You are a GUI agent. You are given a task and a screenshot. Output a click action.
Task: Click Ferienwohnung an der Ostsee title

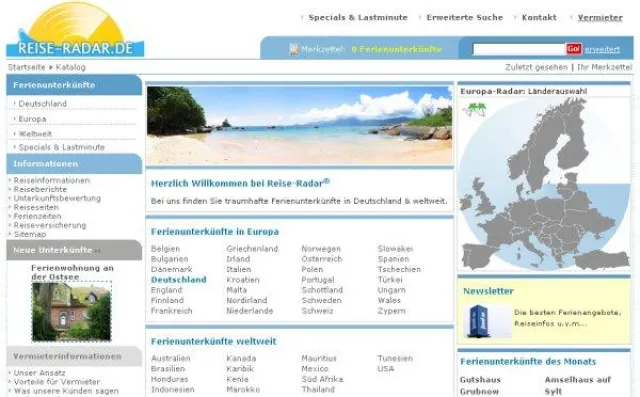coord(72,272)
